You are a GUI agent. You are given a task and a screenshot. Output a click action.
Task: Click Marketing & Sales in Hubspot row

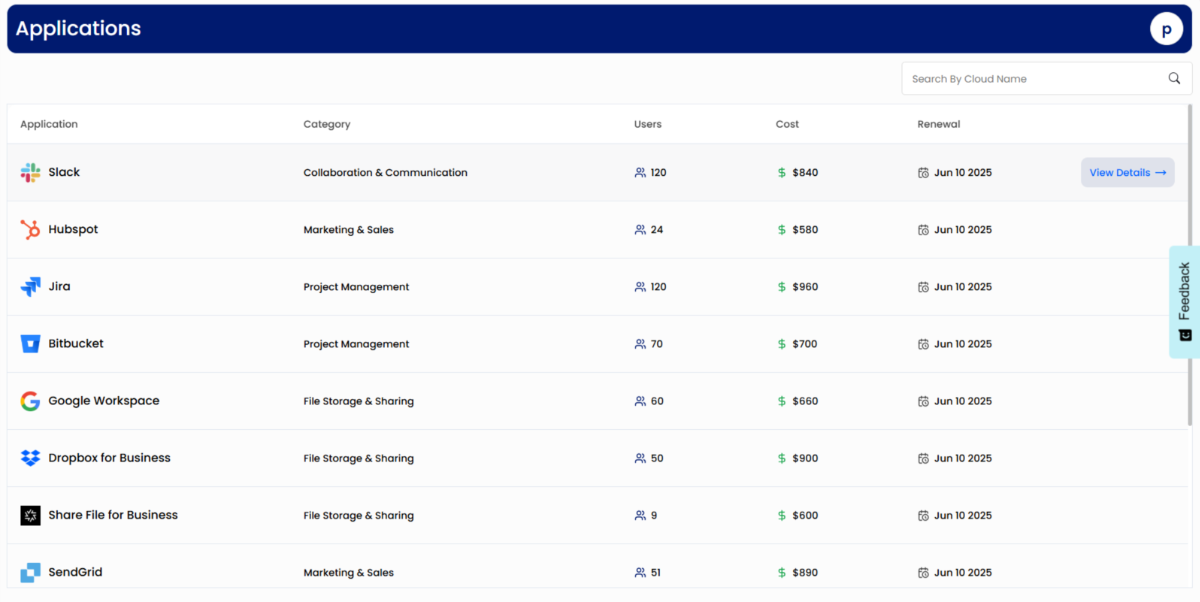point(349,230)
